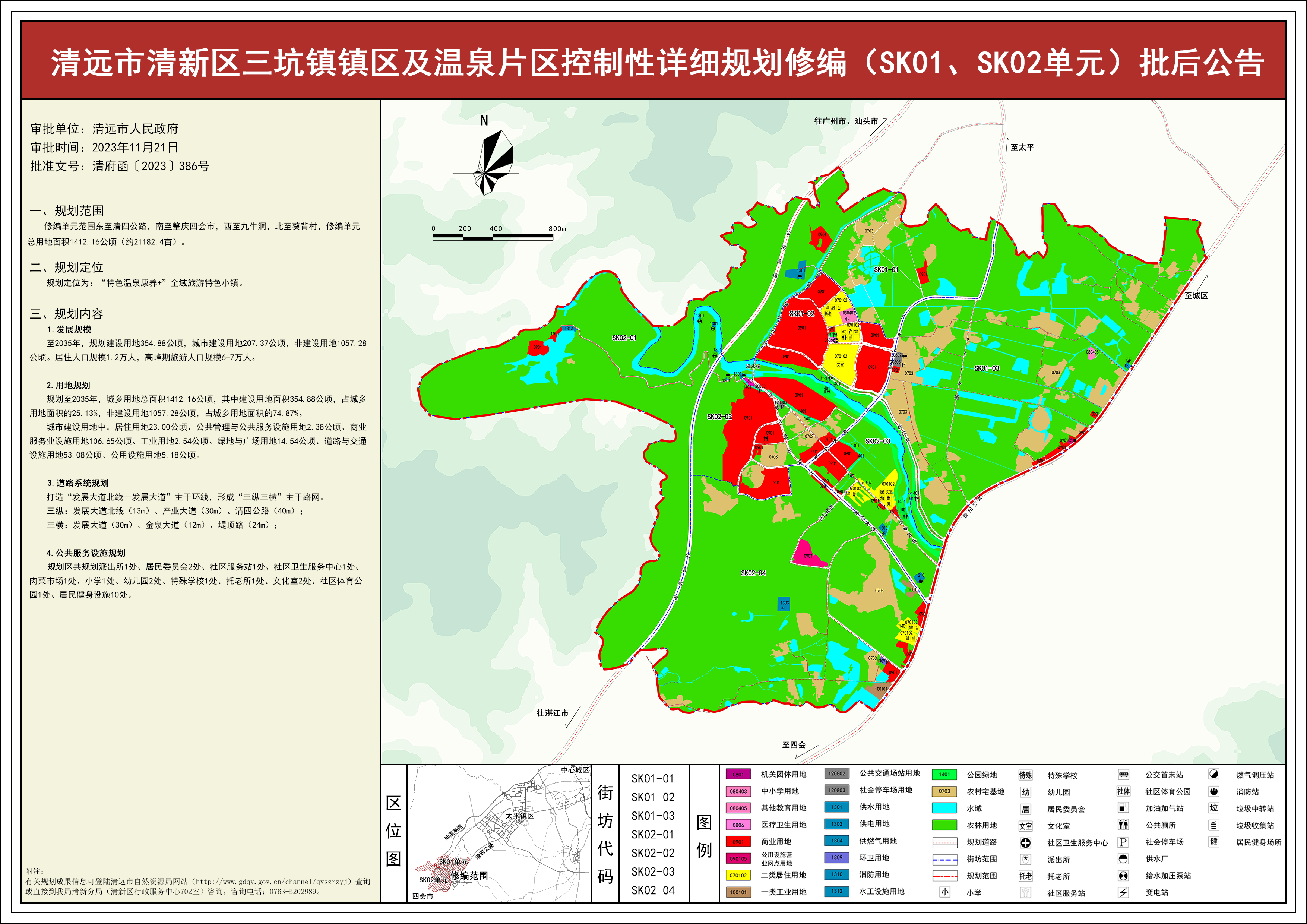
Task: Click the SK02-01 label on the map
Action: click(x=624, y=338)
